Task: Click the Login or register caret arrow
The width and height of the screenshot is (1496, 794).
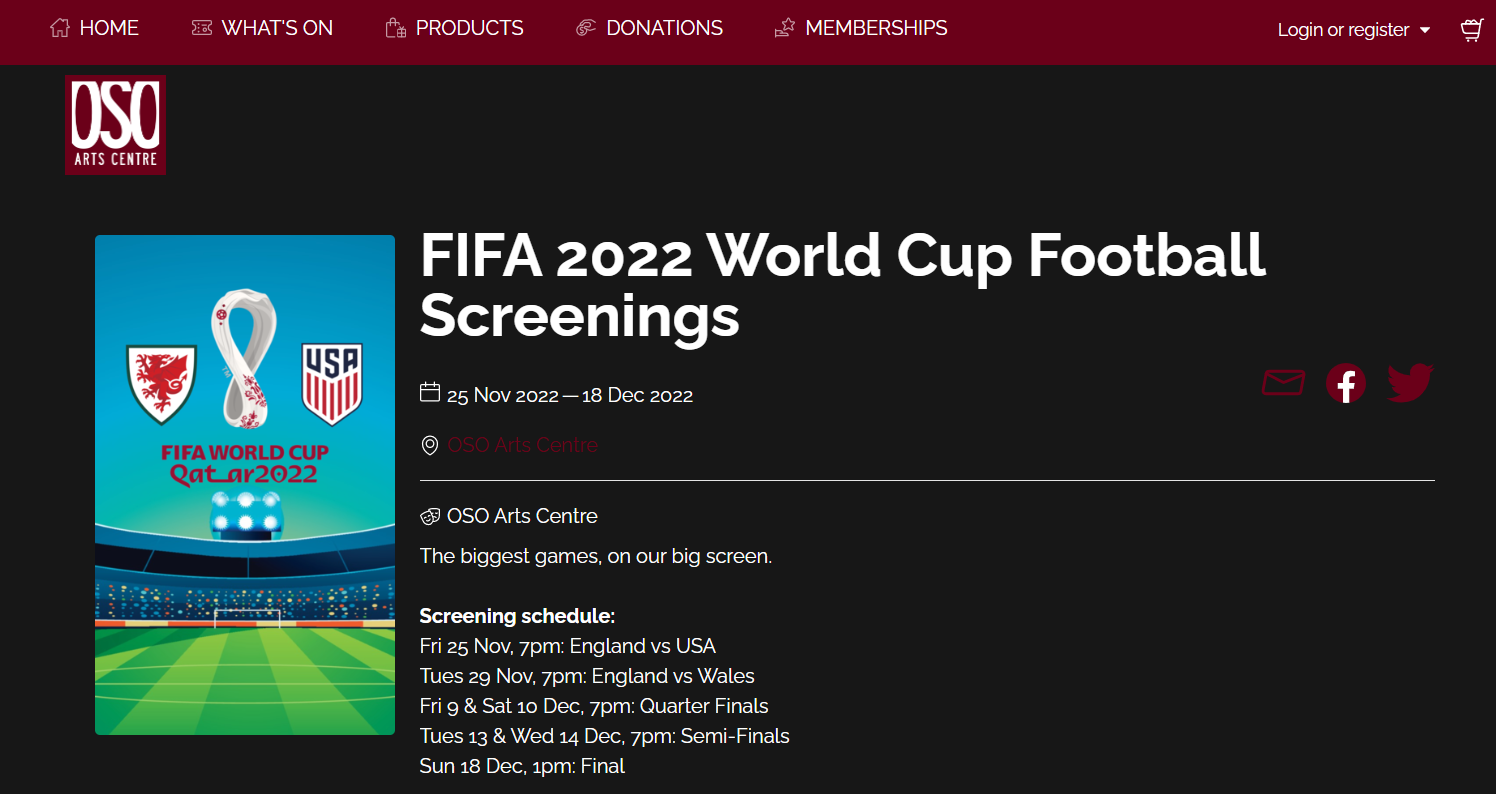Action: click(1425, 30)
